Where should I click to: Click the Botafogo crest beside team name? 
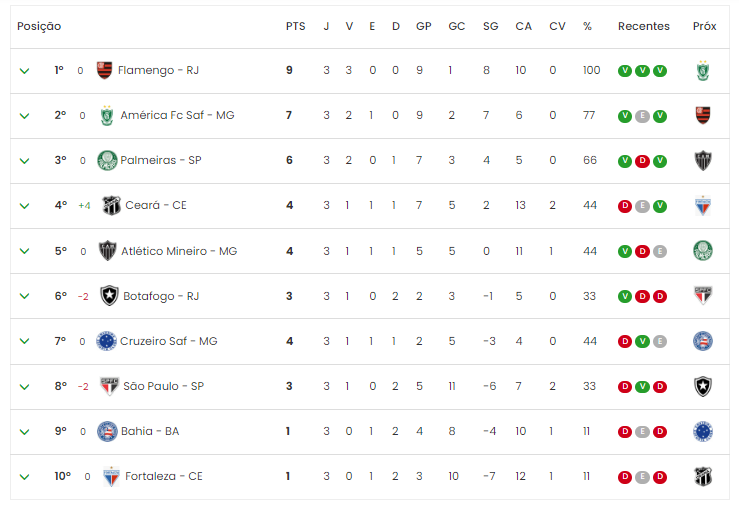pyautogui.click(x=110, y=296)
